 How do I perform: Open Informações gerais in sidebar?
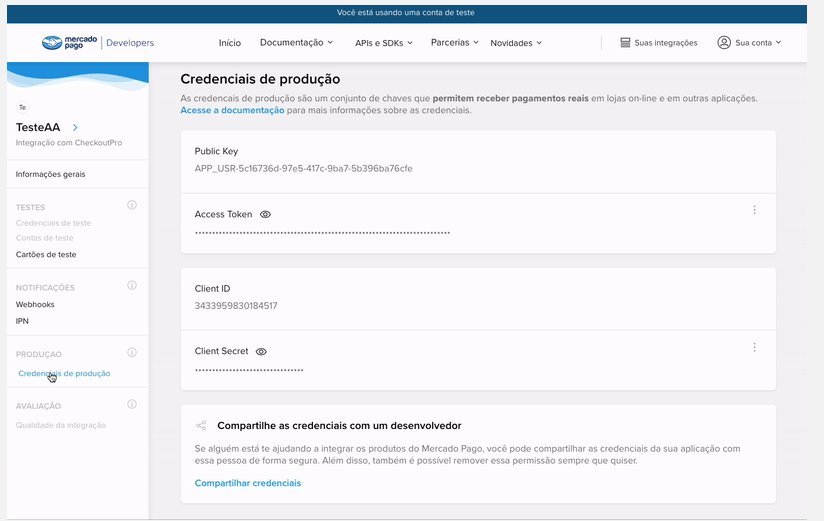coord(50,174)
